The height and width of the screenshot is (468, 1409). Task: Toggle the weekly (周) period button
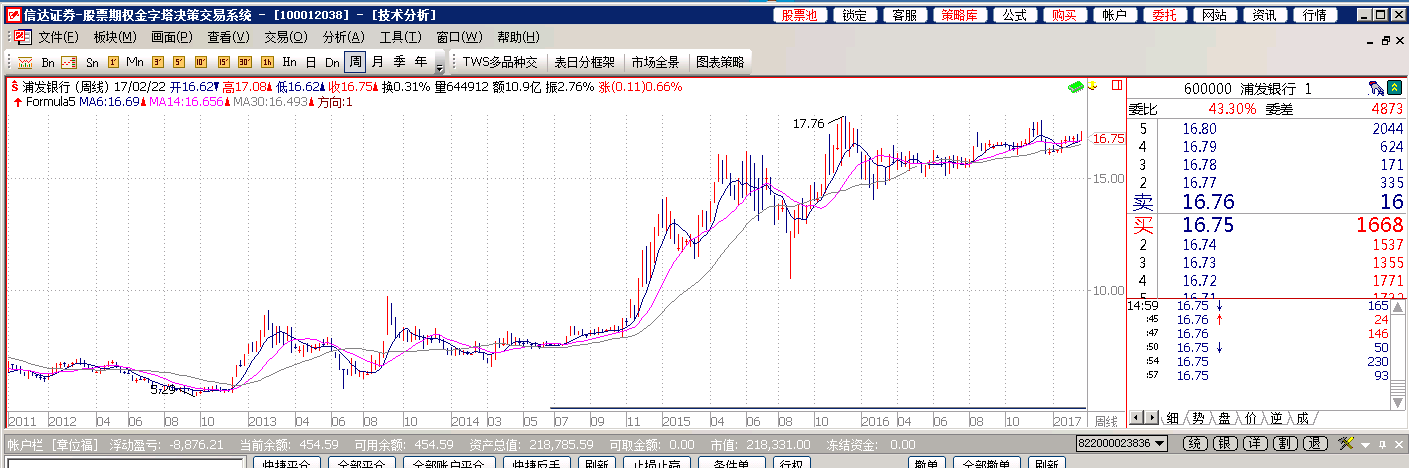(x=355, y=62)
